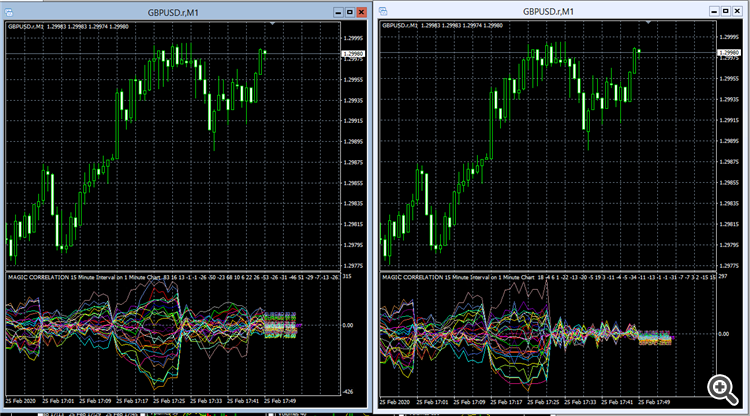The width and height of the screenshot is (750, 416).
Task: Click price level 1.29995 on left chart axis
Action: [353, 38]
